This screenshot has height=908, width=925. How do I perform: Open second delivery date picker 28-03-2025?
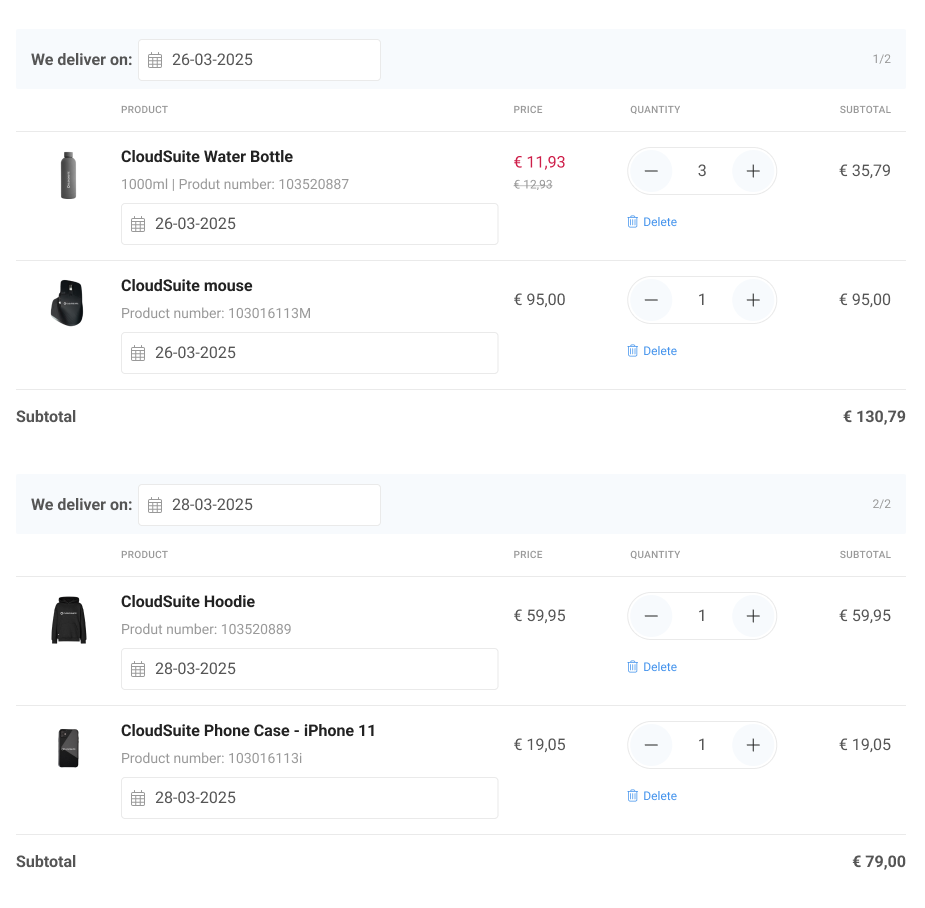(x=259, y=505)
